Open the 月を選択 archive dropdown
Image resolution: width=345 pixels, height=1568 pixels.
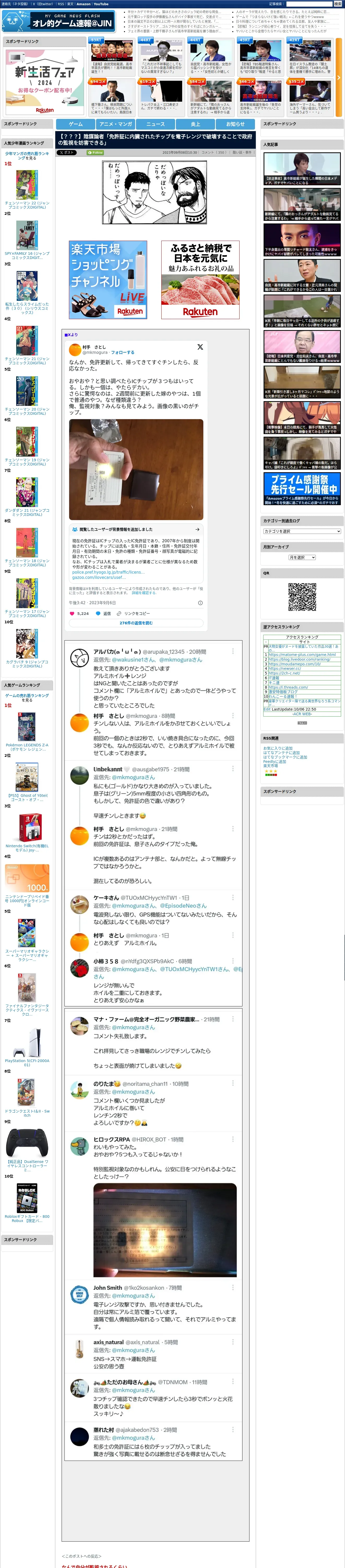302,558
